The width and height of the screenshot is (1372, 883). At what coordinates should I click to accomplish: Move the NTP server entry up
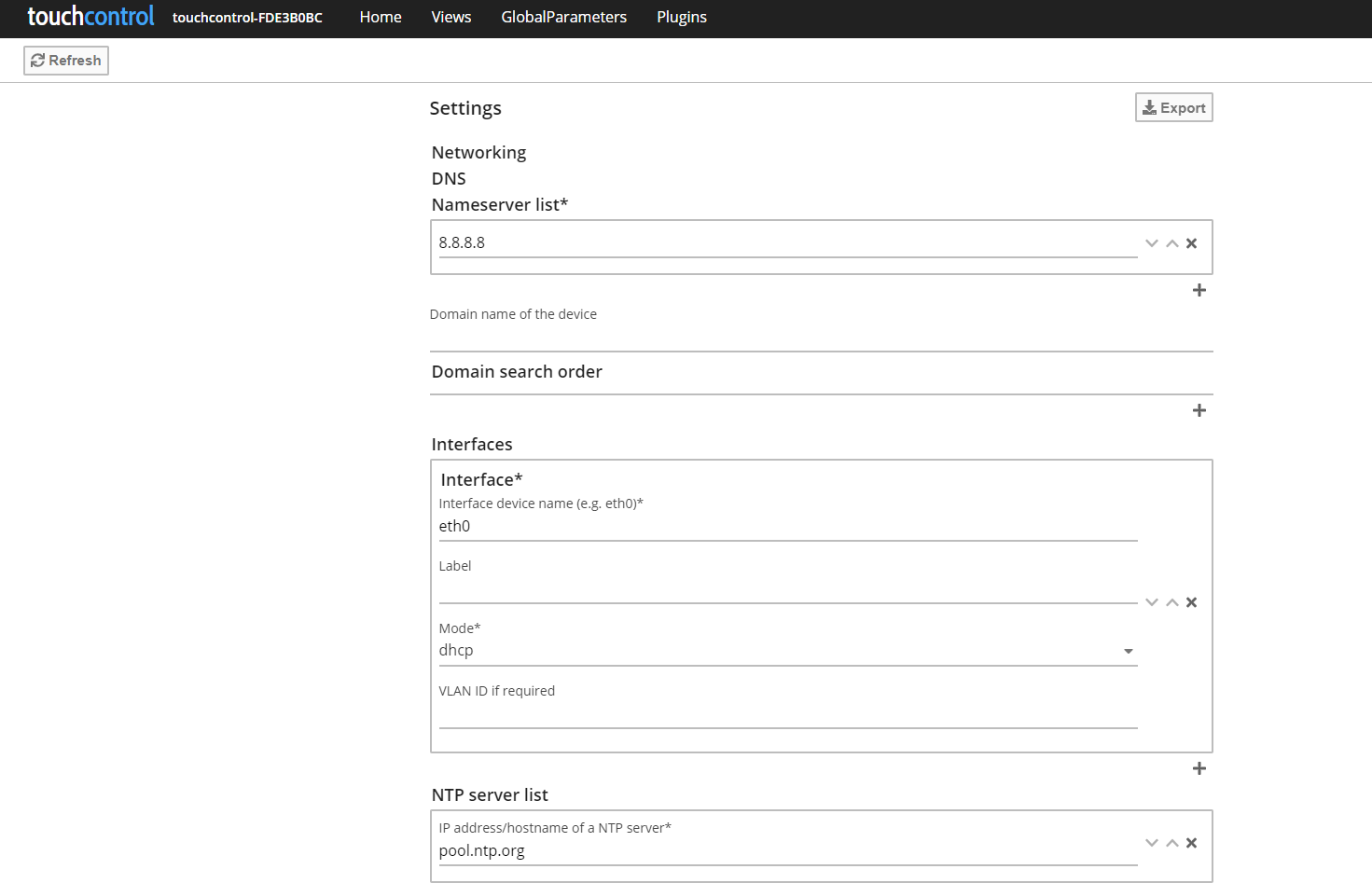click(1171, 842)
